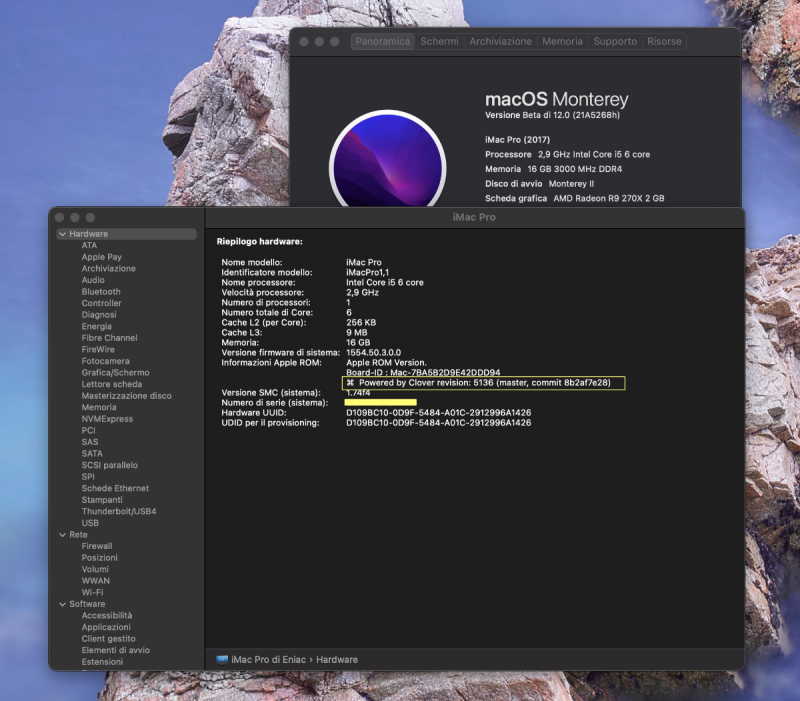
Task: Select 'iMac Pro di Eniac' in the path bar
Action: tap(268, 660)
